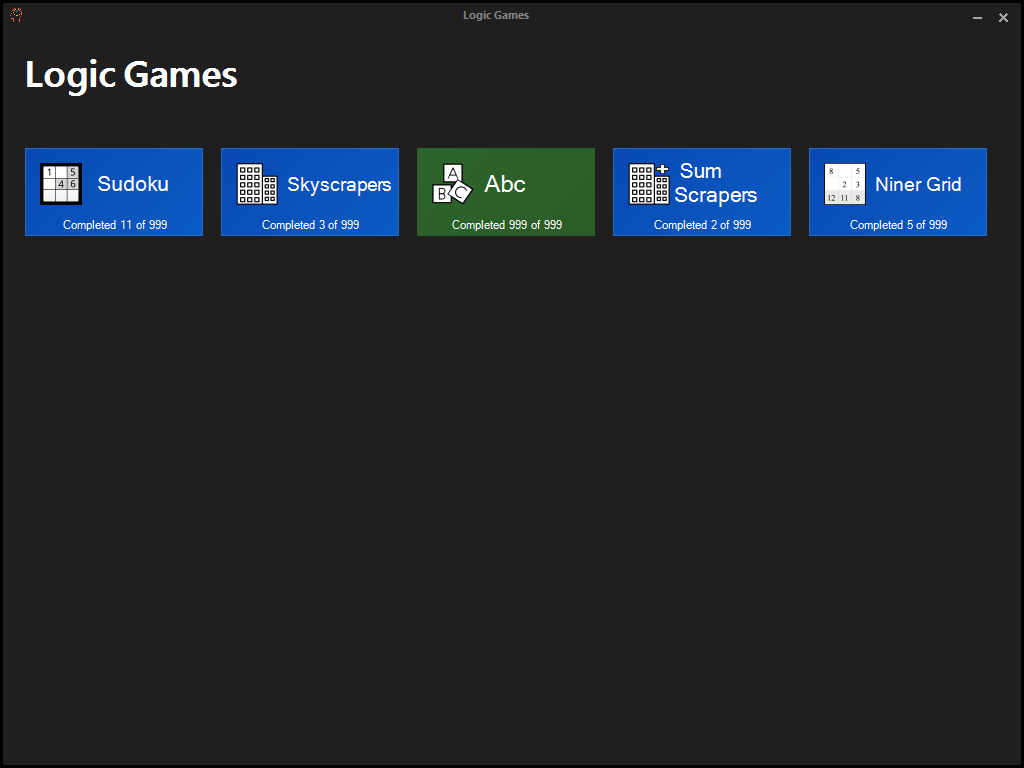Click "Completed 2 of 999" status text
1024x768 pixels.
pos(703,225)
